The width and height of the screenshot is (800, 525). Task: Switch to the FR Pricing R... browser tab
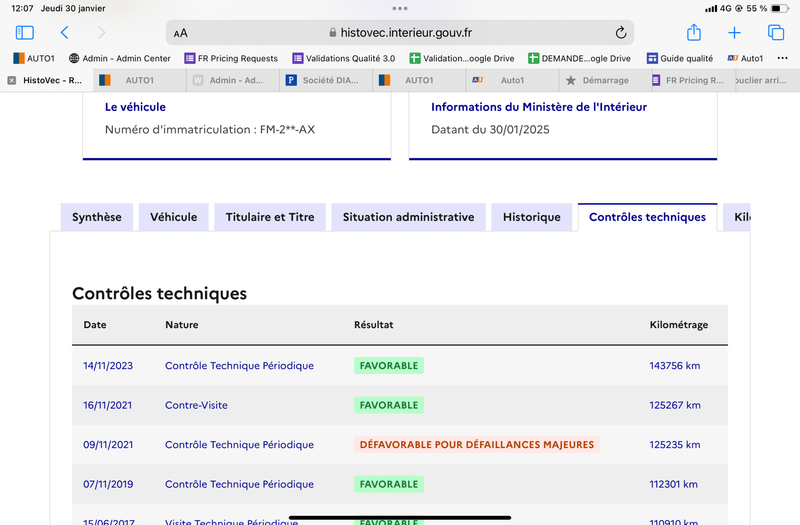coord(694,80)
